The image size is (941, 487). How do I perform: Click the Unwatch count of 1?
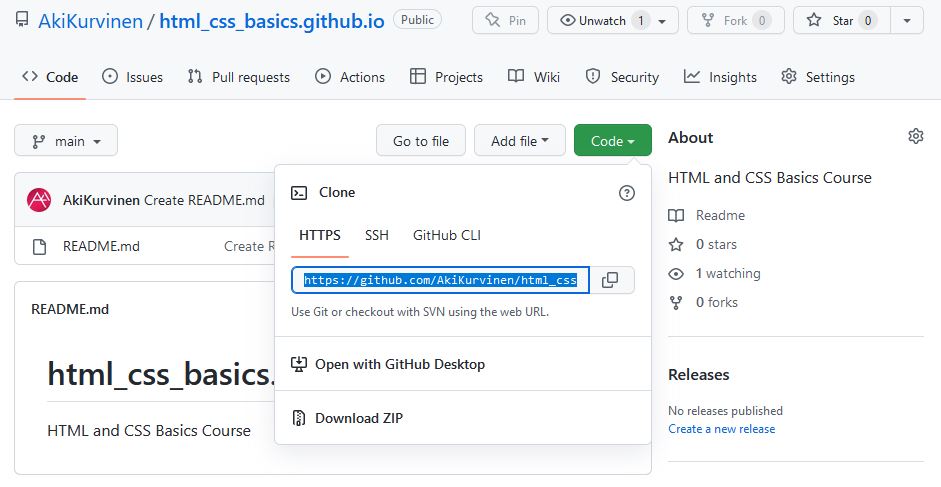[641, 20]
